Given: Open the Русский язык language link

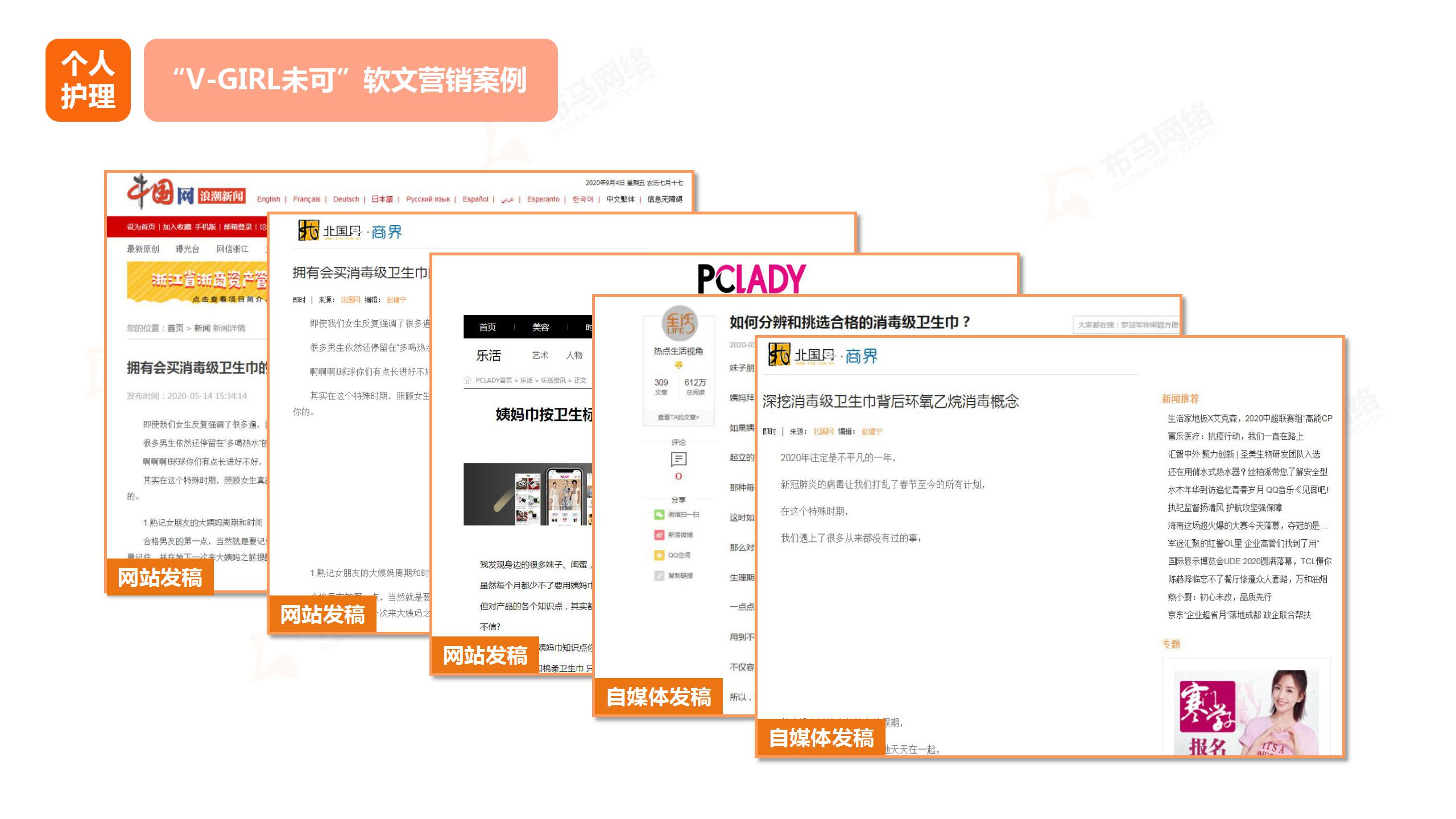Looking at the screenshot, I should click(x=428, y=199).
